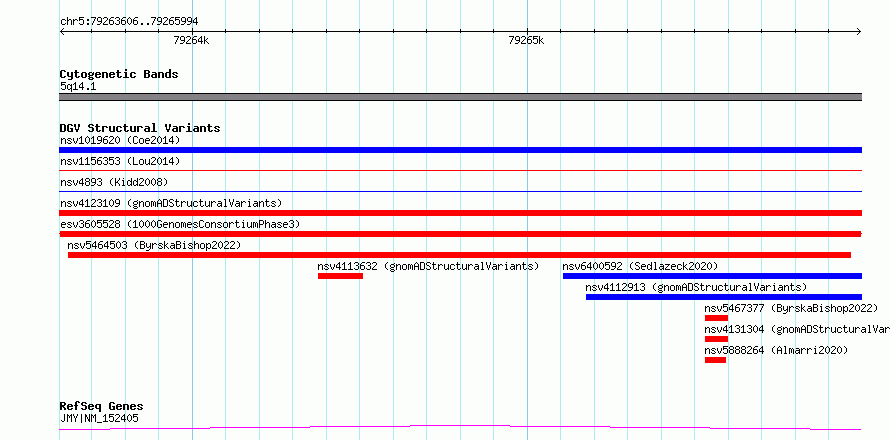The image size is (890, 440).
Task: Click the left arrowhead of the ruler
Action: click(x=62, y=32)
